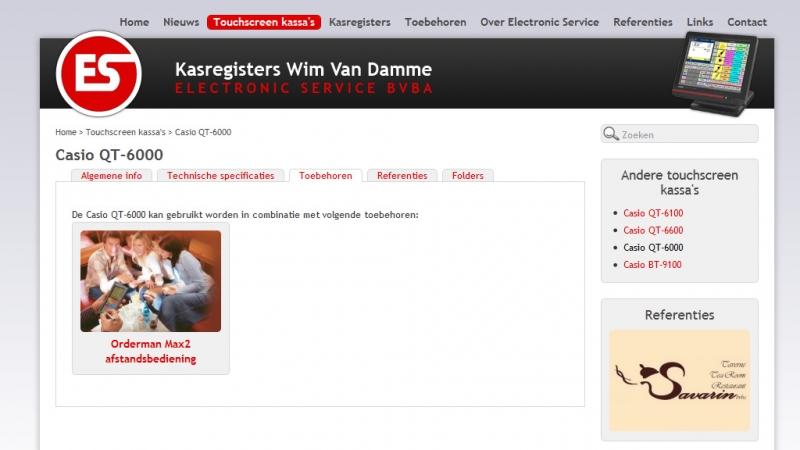
Task: Click the Savarin reference logo
Action: pyautogui.click(x=680, y=381)
